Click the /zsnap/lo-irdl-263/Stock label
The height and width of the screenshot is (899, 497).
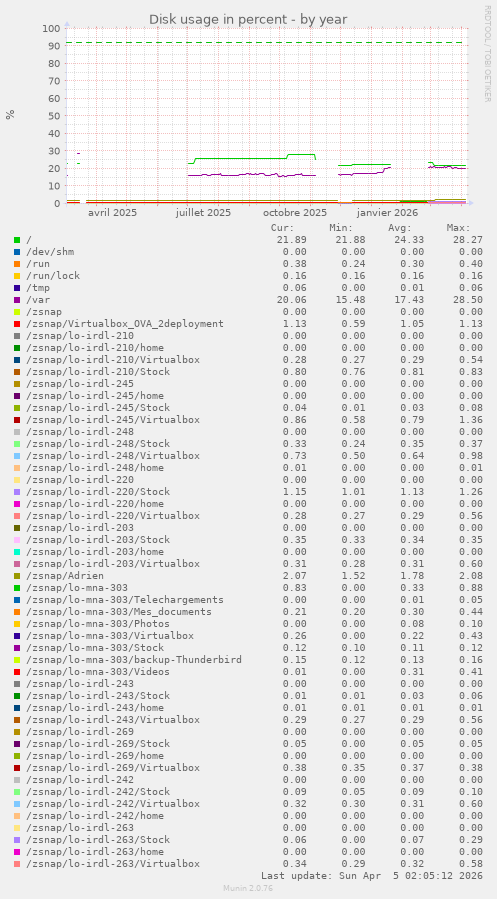click(98, 839)
